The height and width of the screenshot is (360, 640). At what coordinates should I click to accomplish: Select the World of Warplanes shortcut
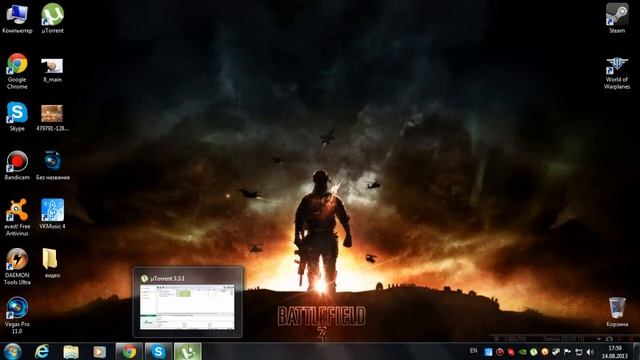[x=617, y=73]
